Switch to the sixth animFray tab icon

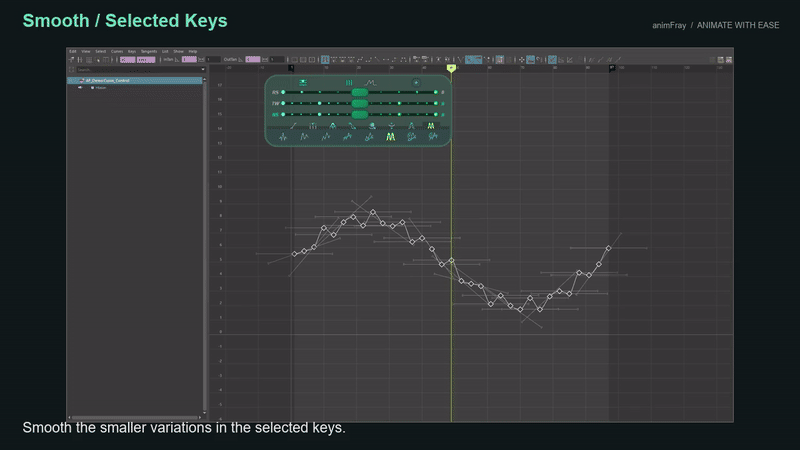click(x=391, y=126)
